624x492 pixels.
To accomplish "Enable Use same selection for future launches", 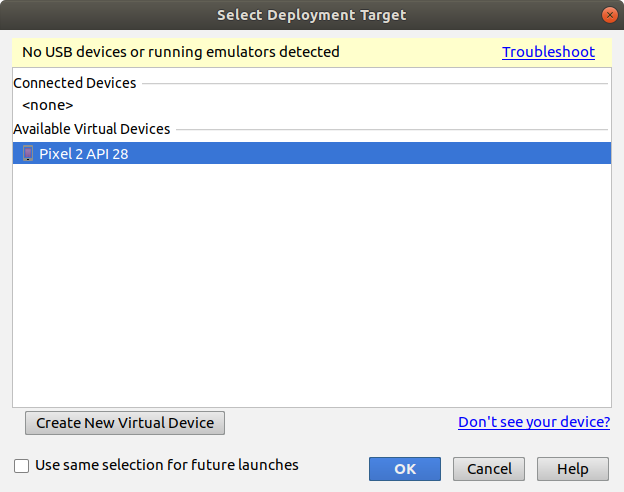I will tap(21, 466).
